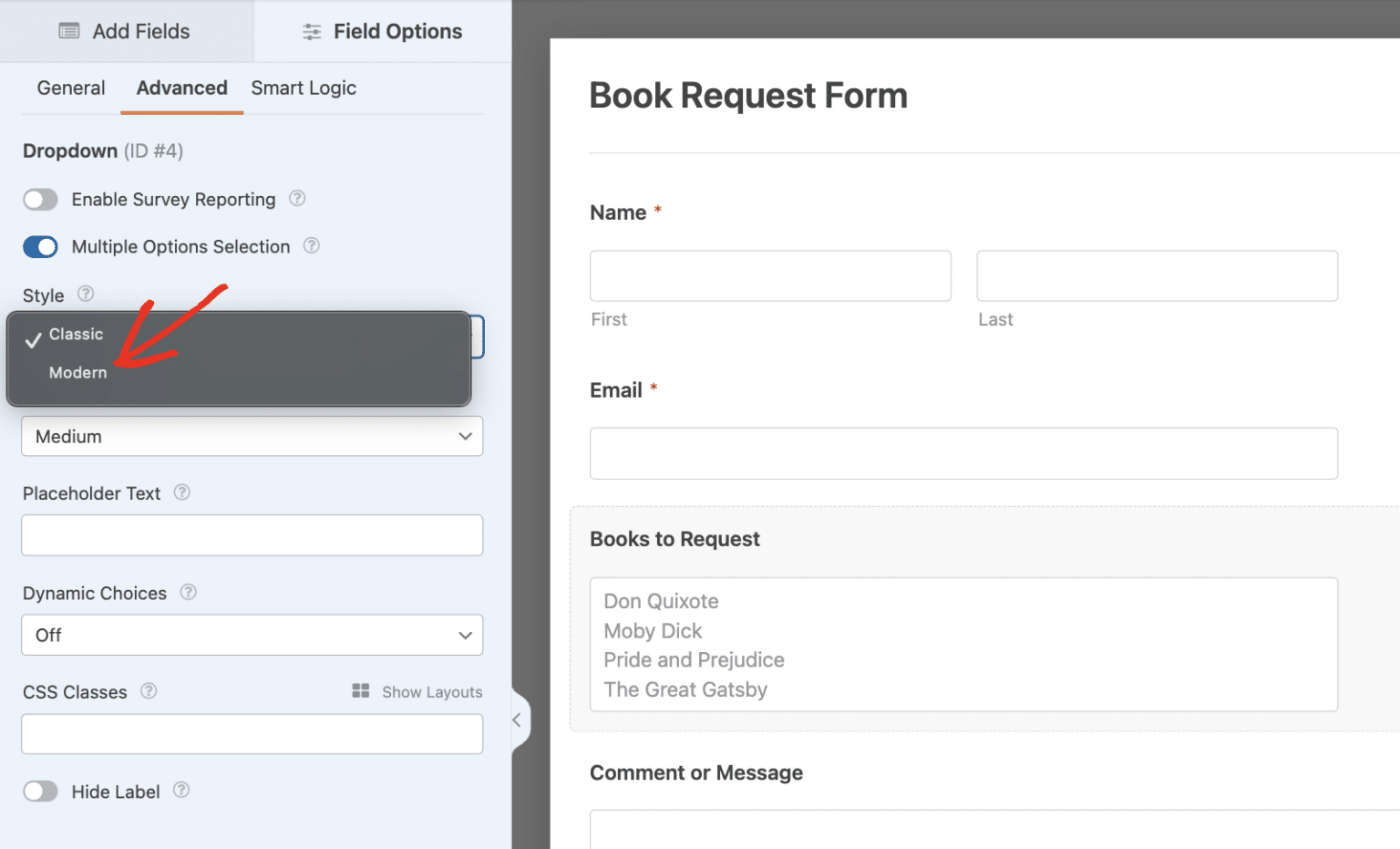Click the CSS Classes help icon
Screen dimensions: 1400x849
[x=149, y=691]
